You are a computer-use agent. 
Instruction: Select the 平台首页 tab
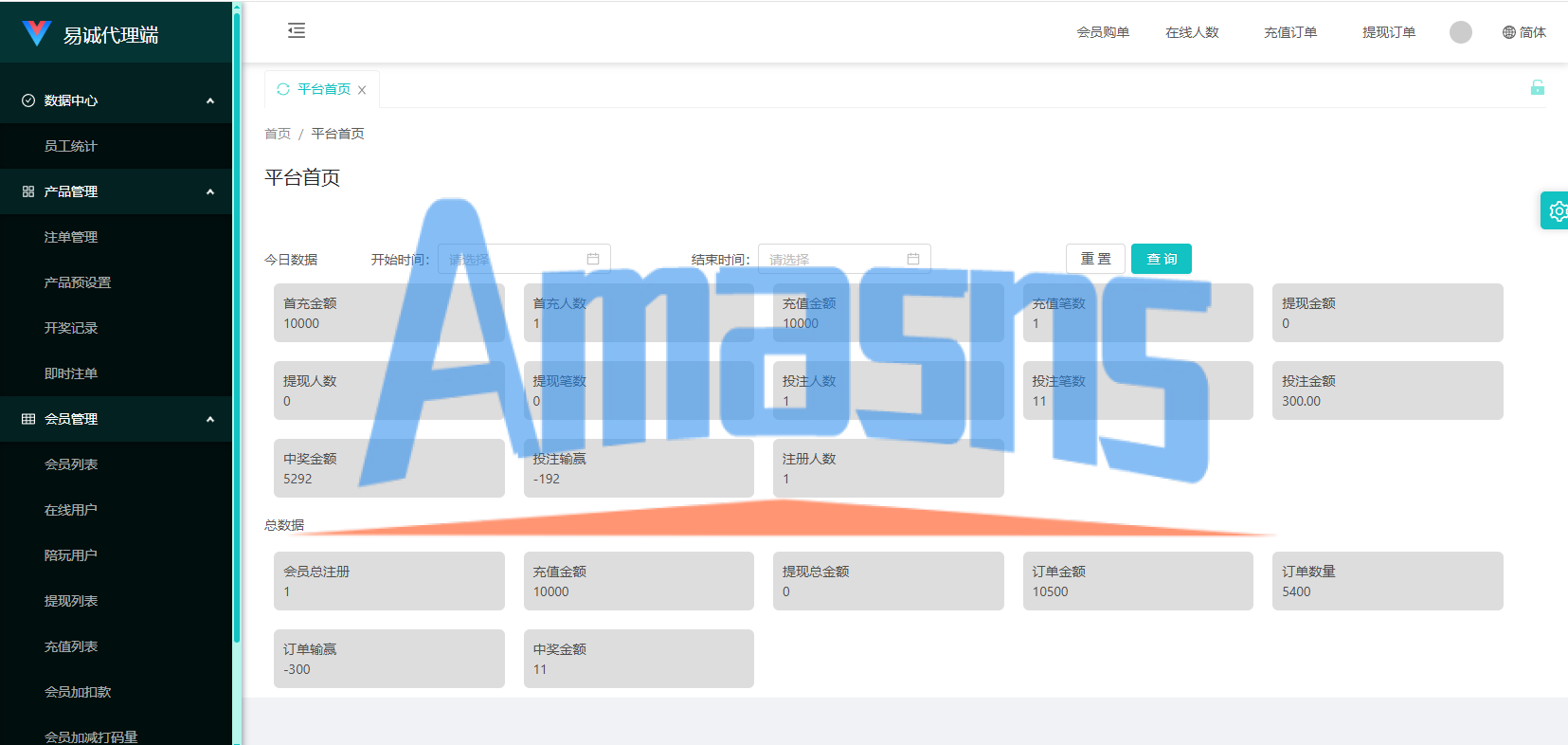click(x=322, y=89)
